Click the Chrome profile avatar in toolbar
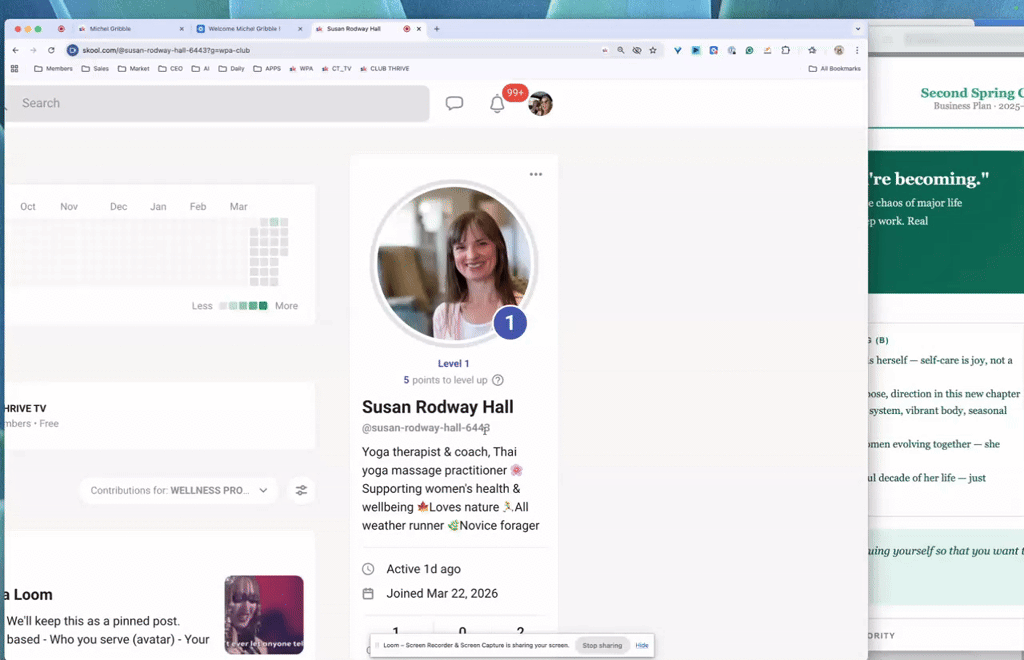1024x660 pixels. pos(839,50)
